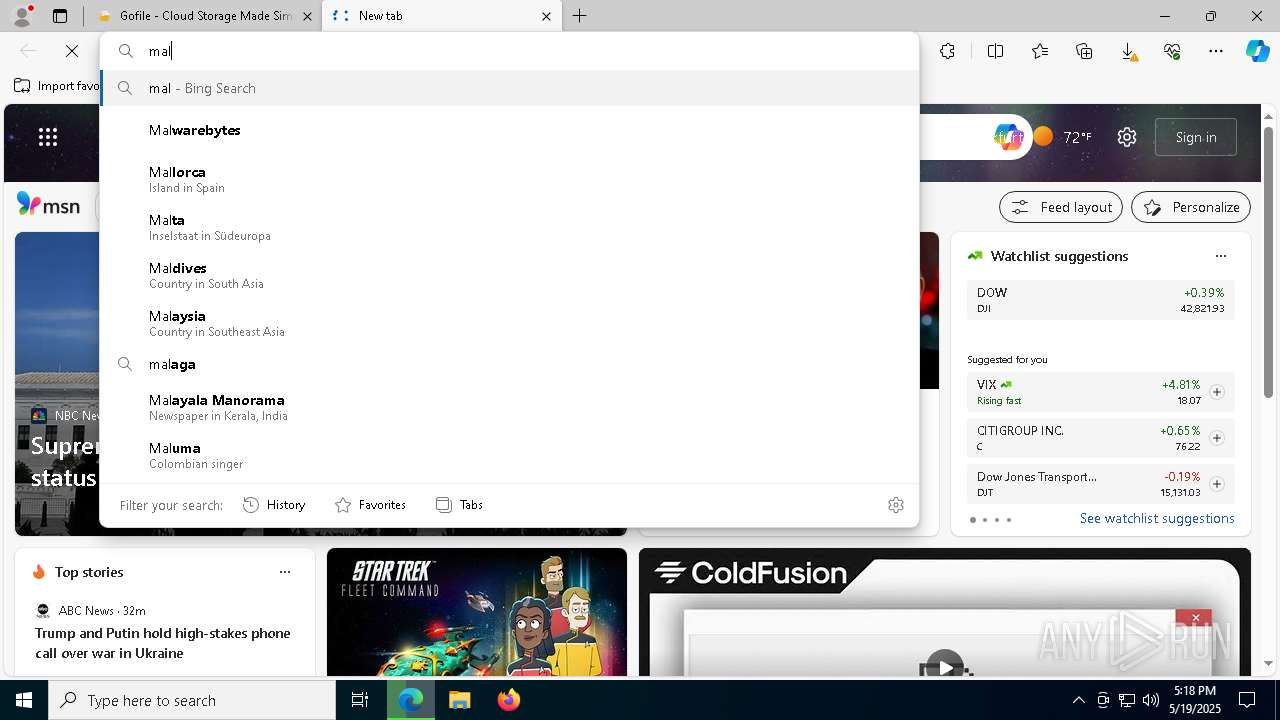1280x720 pixels.
Task: Launch Firefox from taskbar
Action: click(508, 700)
